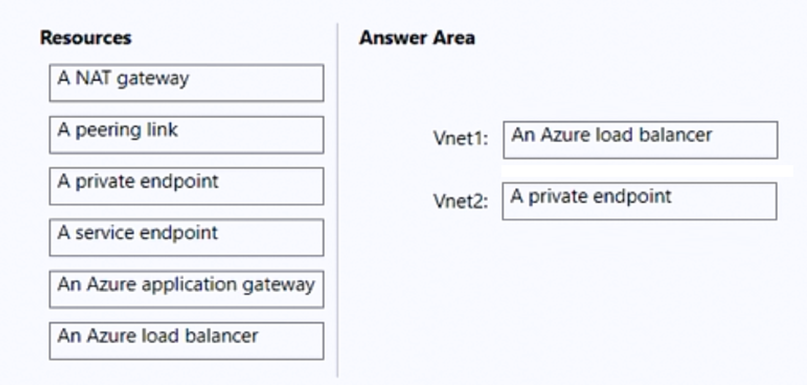Choose the service endpoint resource box

186,237
